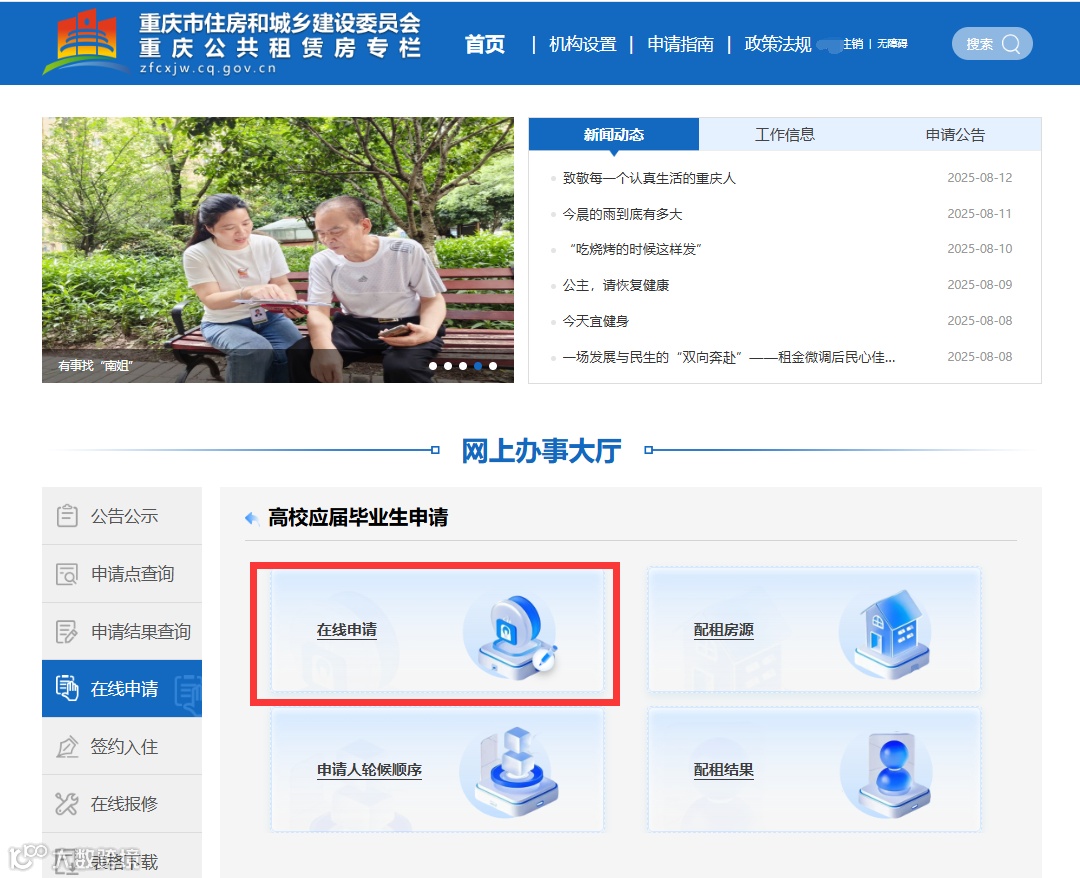Click the 搜索 search box
This screenshot has width=1080, height=878.
click(x=992, y=44)
